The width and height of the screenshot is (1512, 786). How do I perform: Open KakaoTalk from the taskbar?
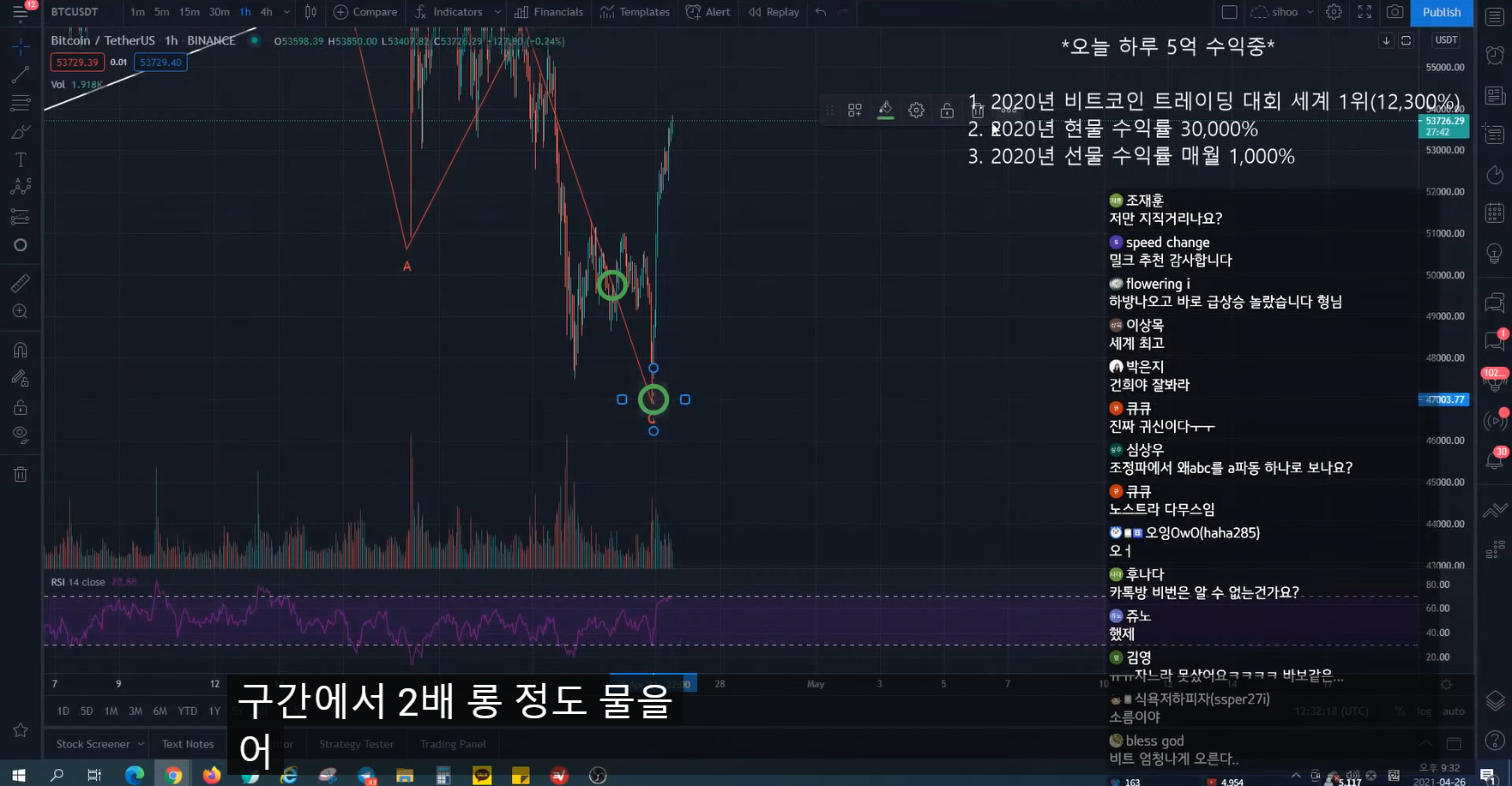pos(482,776)
